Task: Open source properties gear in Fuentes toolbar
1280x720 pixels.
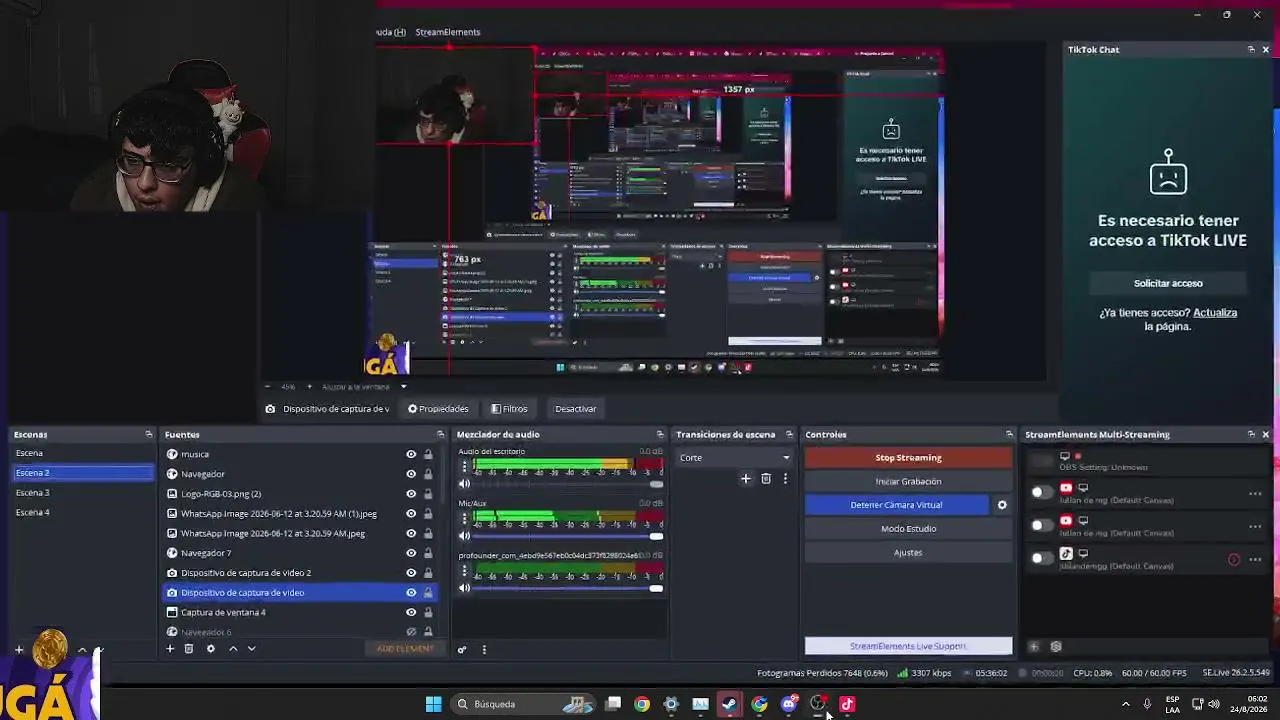Action: pos(210,649)
